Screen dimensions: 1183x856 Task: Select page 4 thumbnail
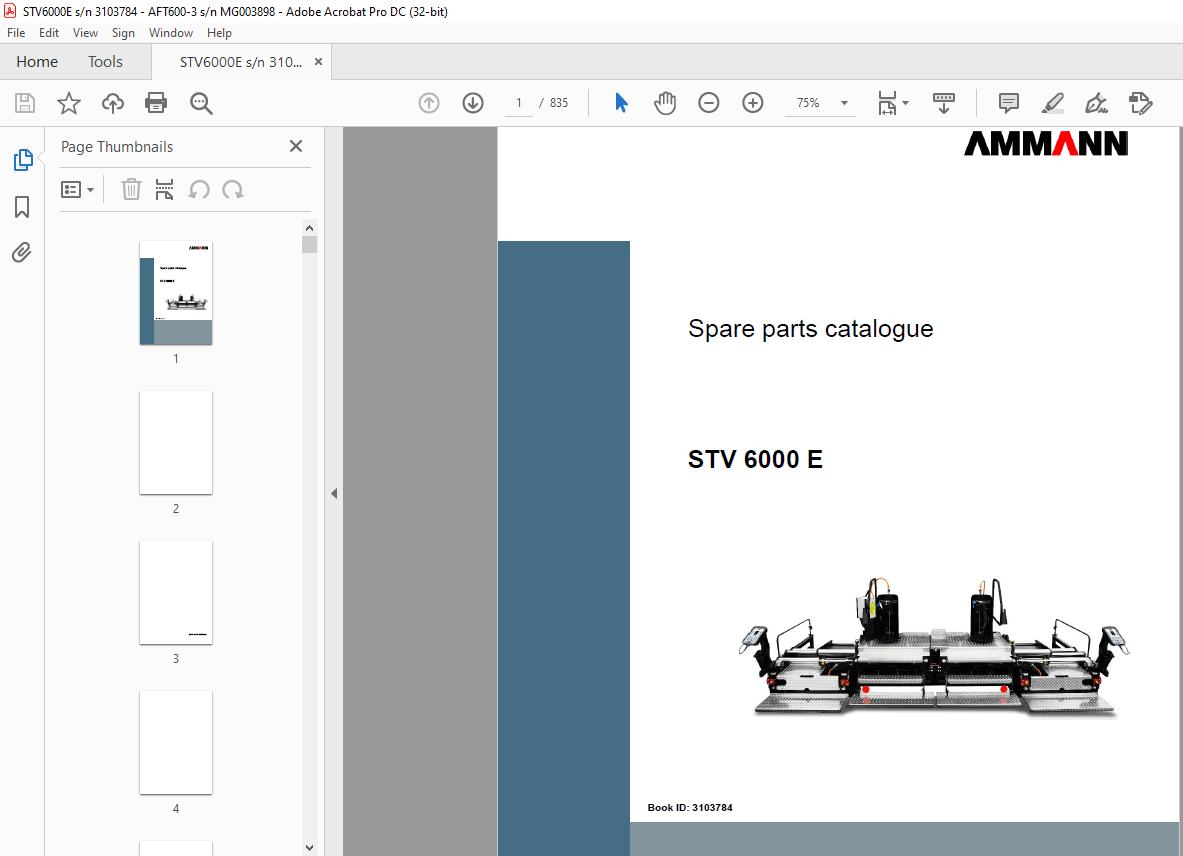coord(176,743)
